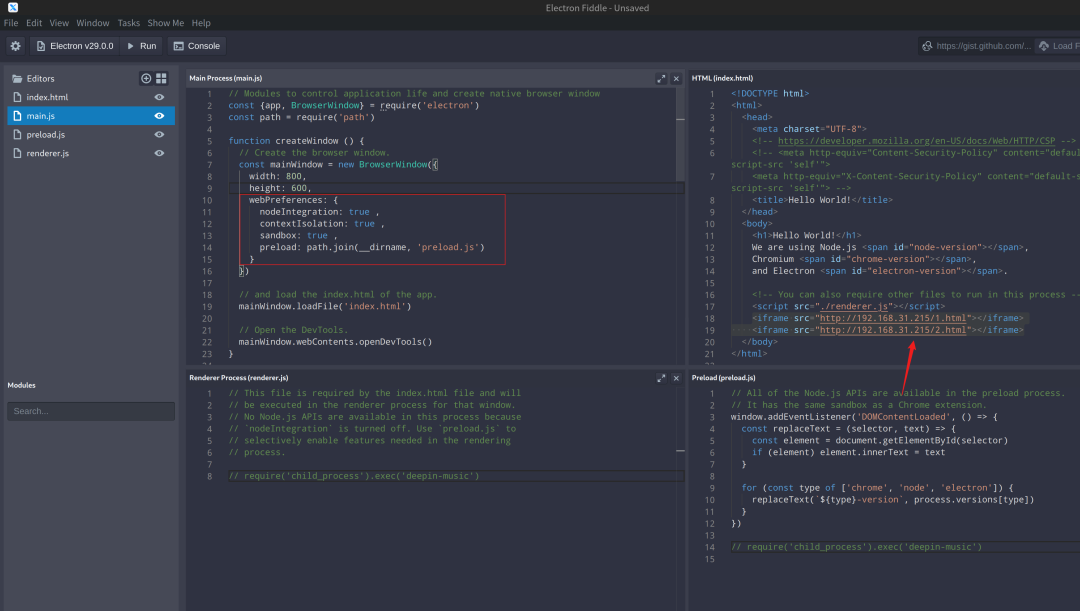Screen dimensions: 1080x611
Task: Open the Electron v29.0.0 version selector
Action: 74,46
